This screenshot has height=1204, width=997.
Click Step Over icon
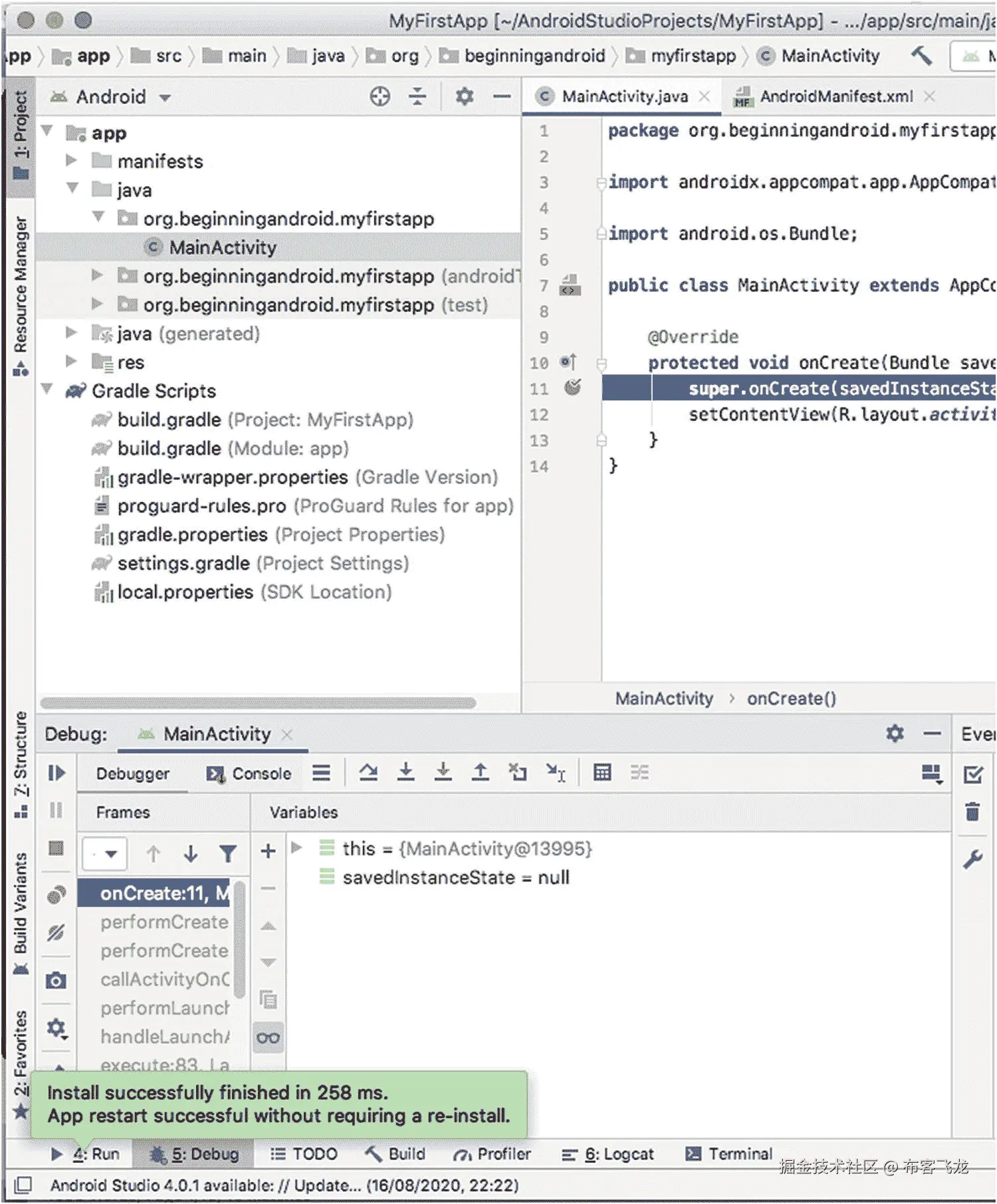click(368, 773)
